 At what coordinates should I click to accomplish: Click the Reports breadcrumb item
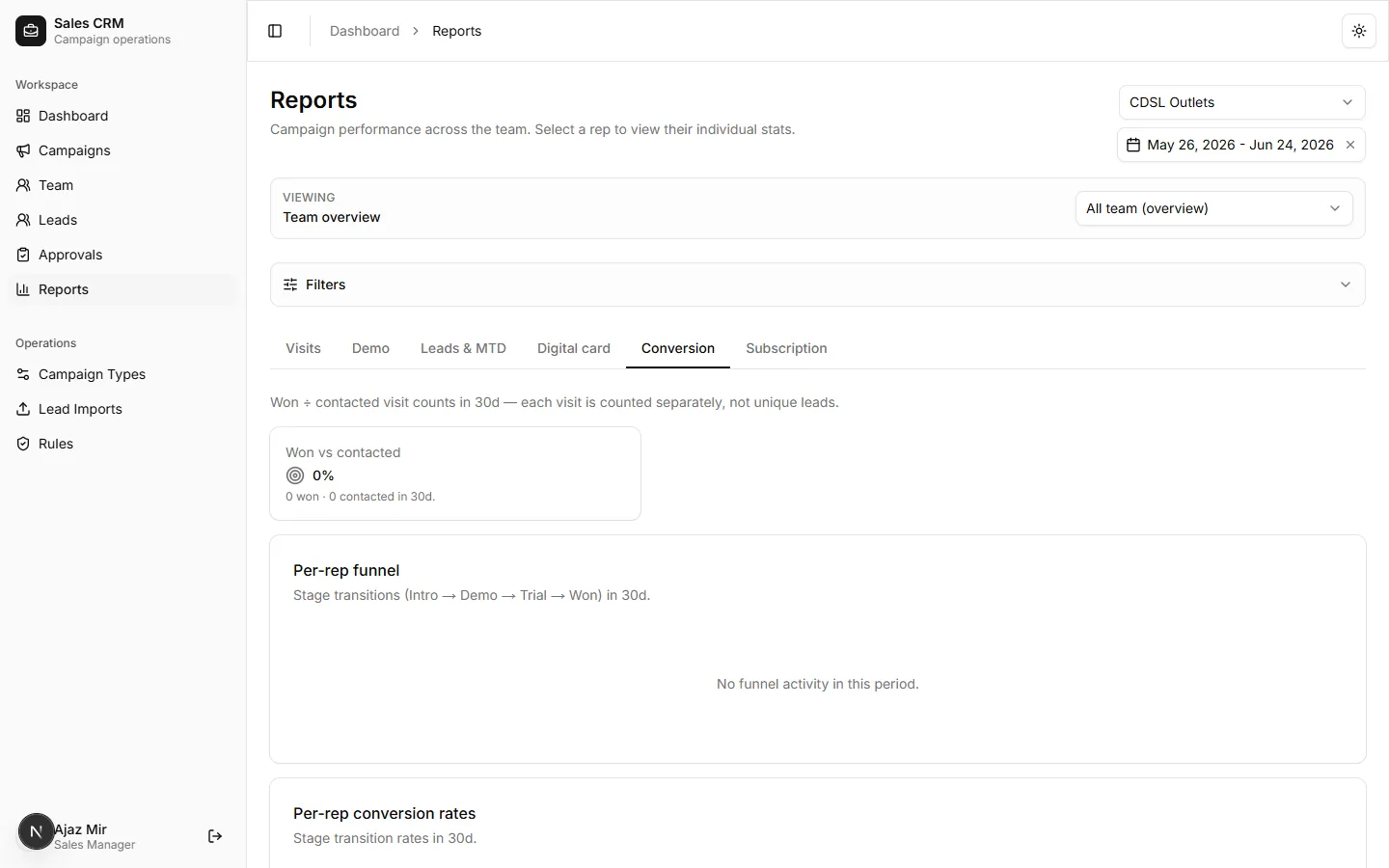[456, 31]
